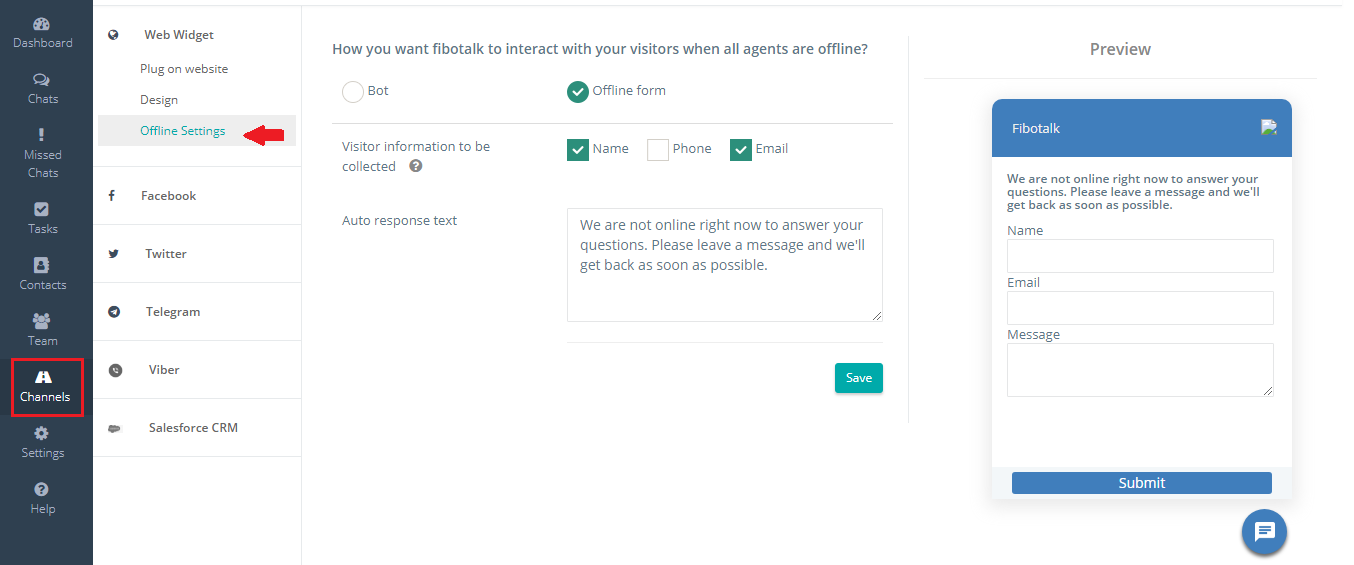Click the Save button
Image resolution: width=1354 pixels, height=565 pixels.
[859, 378]
